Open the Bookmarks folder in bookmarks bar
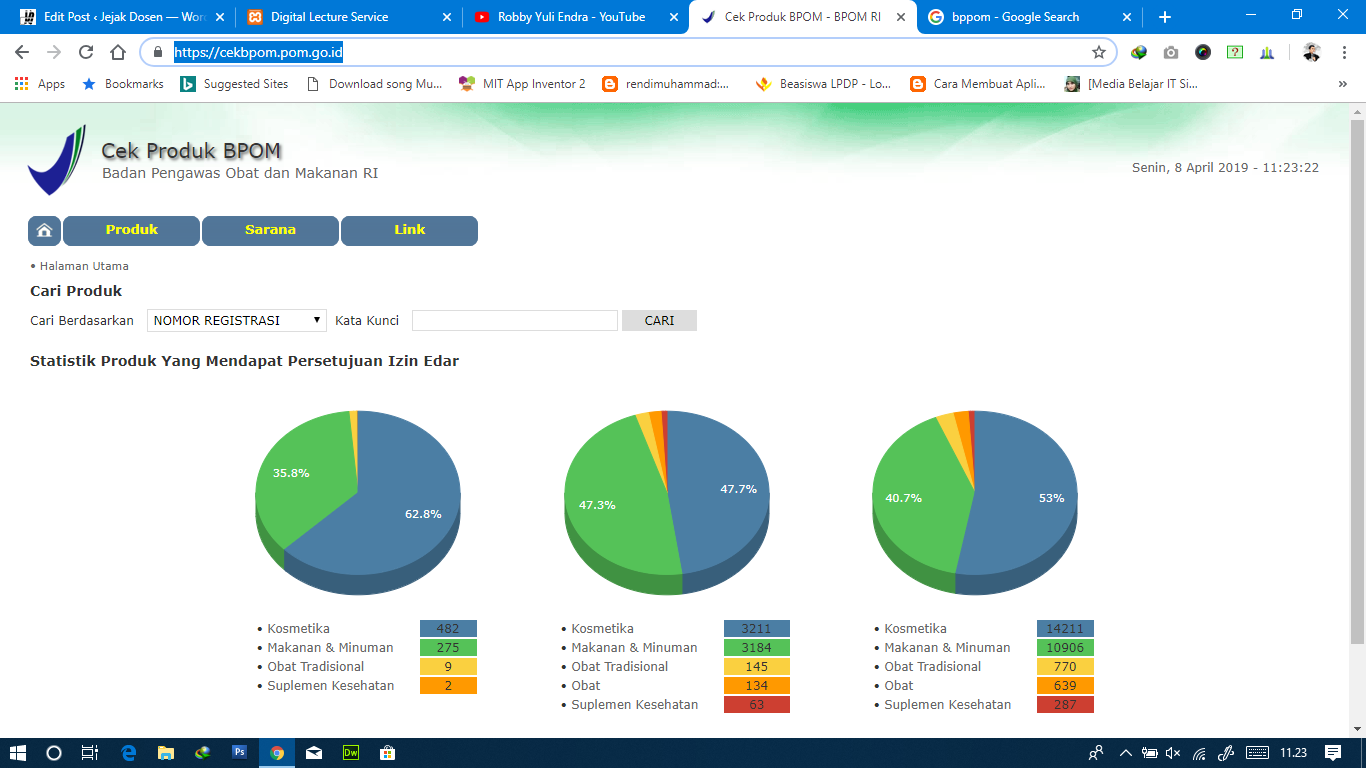Screen dimensions: 1366x768 [x=122, y=84]
